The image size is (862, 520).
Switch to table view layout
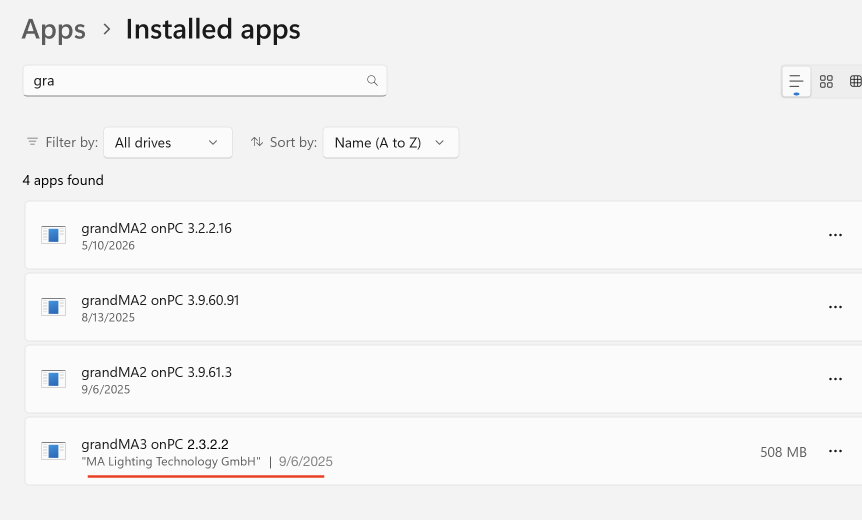click(x=855, y=82)
